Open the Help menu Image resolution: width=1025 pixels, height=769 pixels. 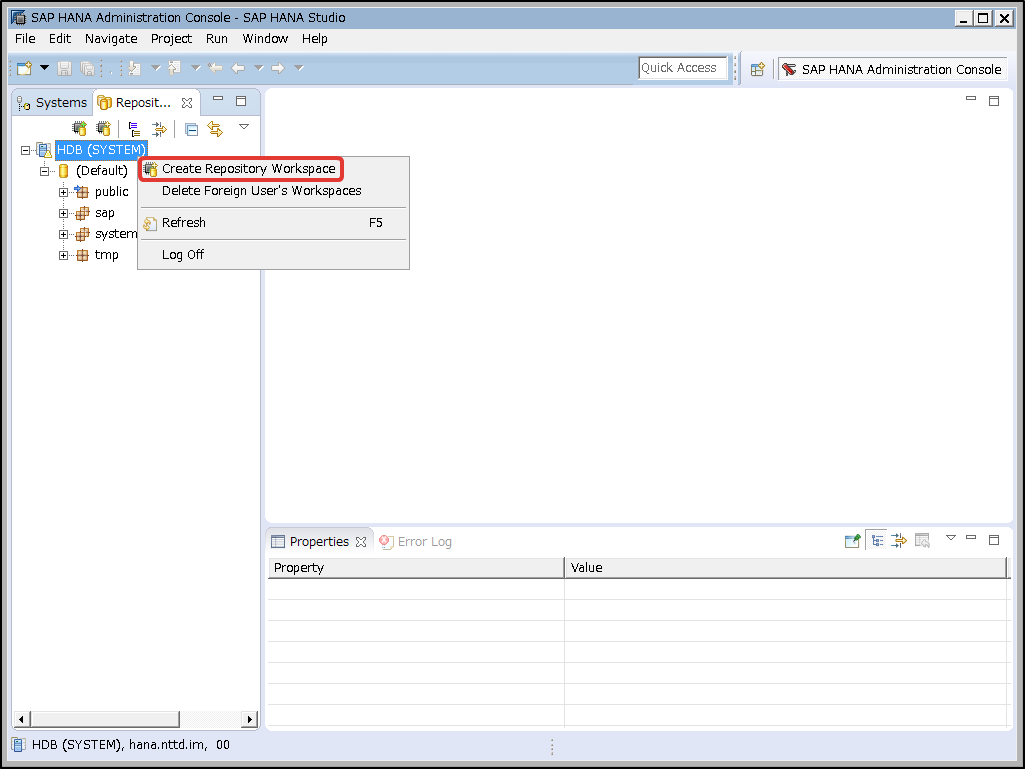(x=314, y=39)
